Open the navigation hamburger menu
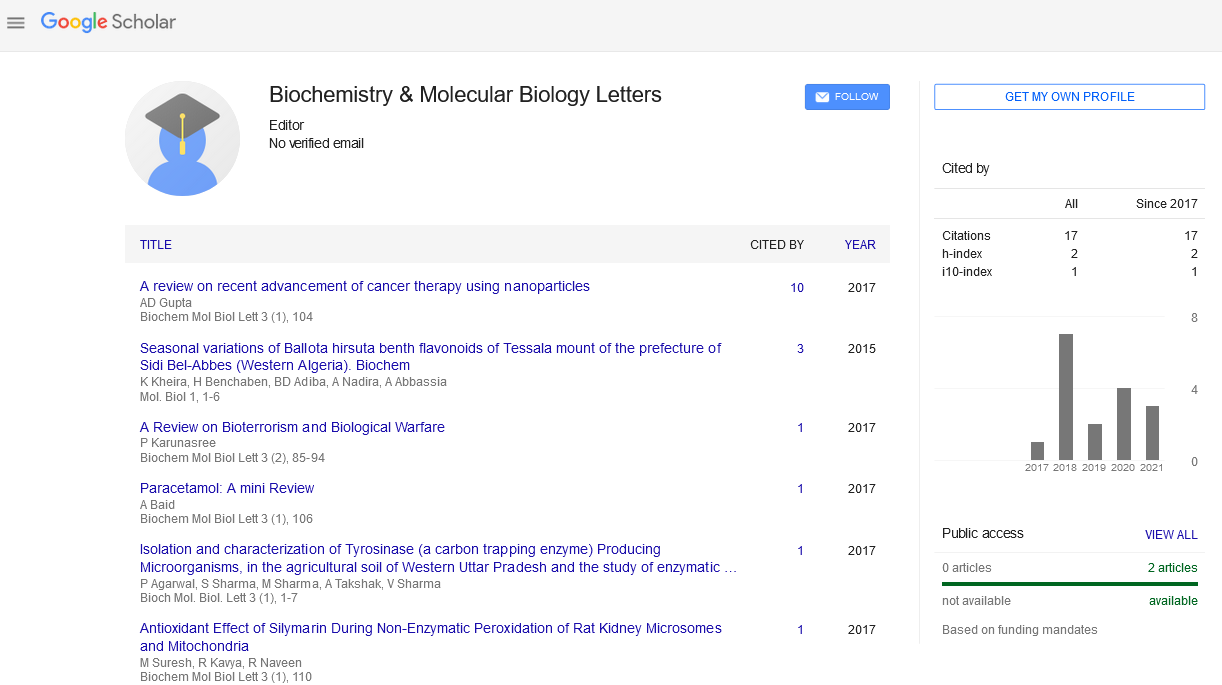1222x685 pixels. click(x=15, y=22)
